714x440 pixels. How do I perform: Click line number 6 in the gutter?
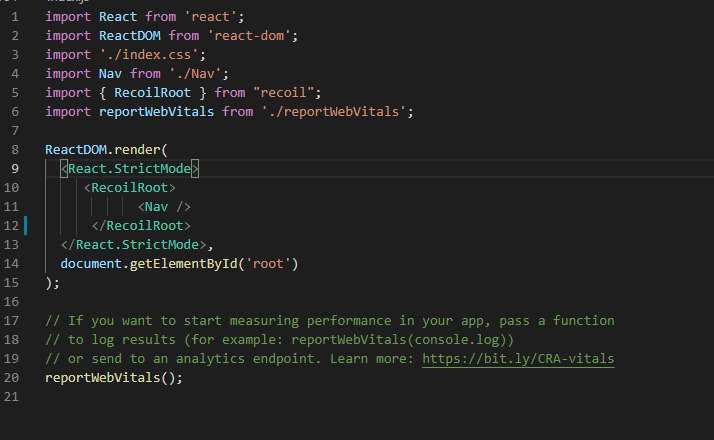point(15,112)
